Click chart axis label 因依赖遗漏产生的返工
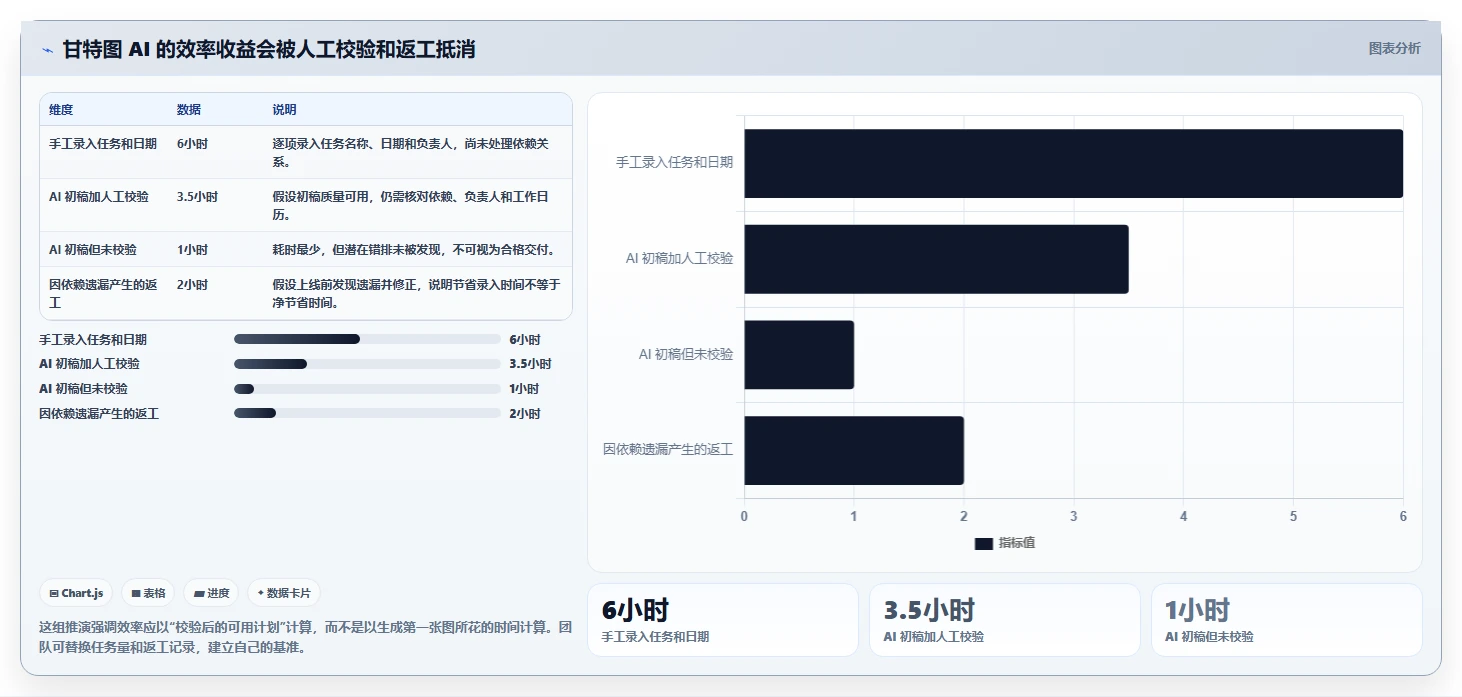 point(668,450)
